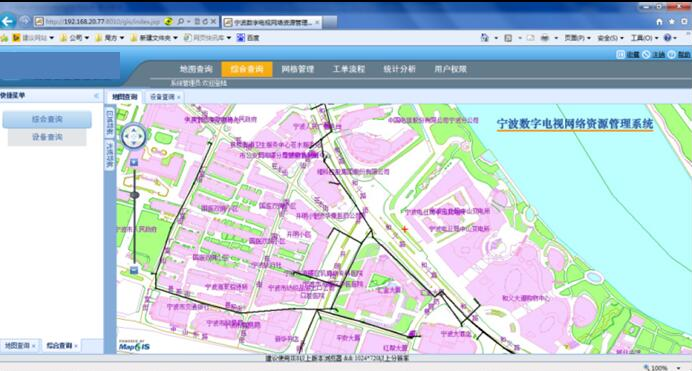Open the 工具(O) dropdown menu
The width and height of the screenshot is (692, 371).
644,38
